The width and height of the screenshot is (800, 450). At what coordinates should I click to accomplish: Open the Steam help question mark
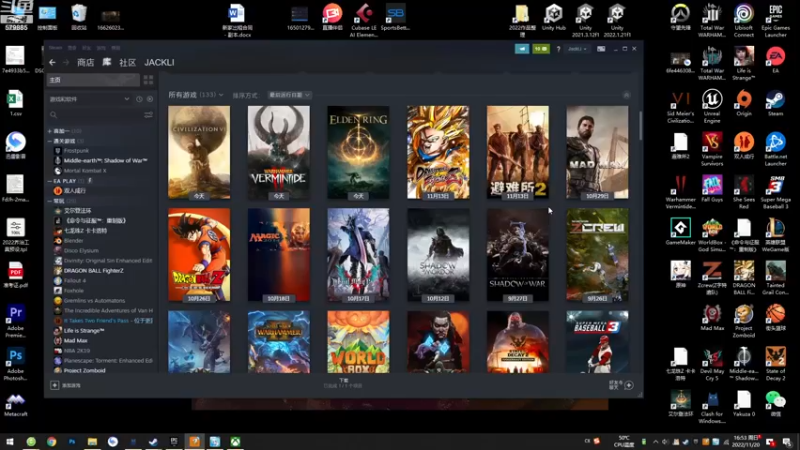[x=558, y=49]
